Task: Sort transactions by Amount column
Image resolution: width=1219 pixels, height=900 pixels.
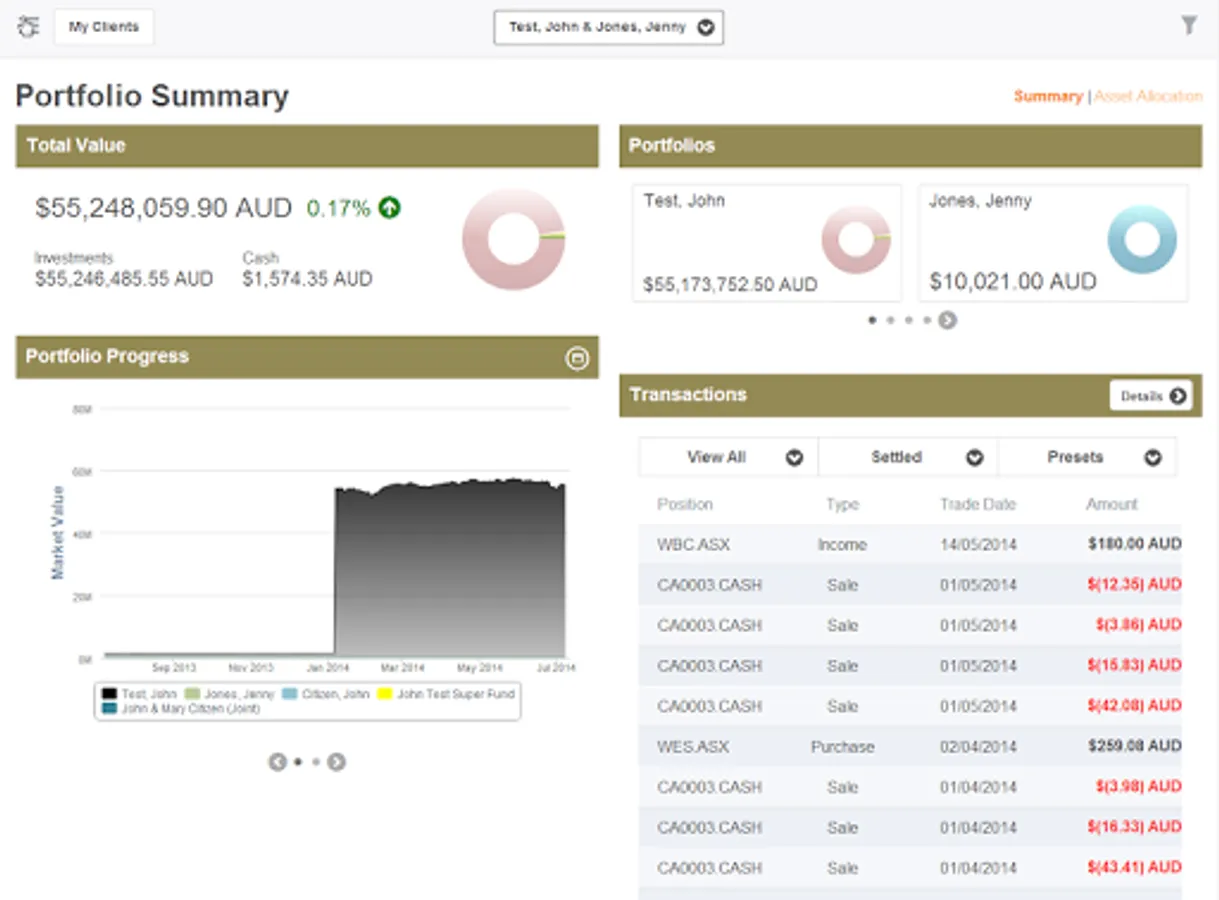Action: tap(1112, 505)
